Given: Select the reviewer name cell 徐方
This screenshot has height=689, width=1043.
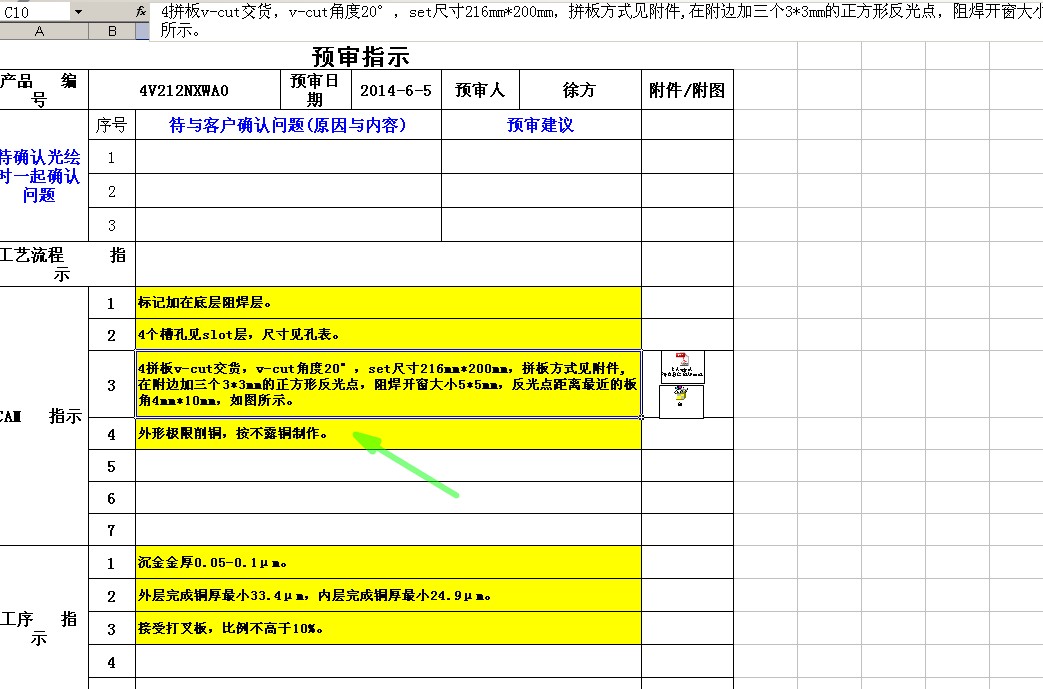Looking at the screenshot, I should click(579, 90).
